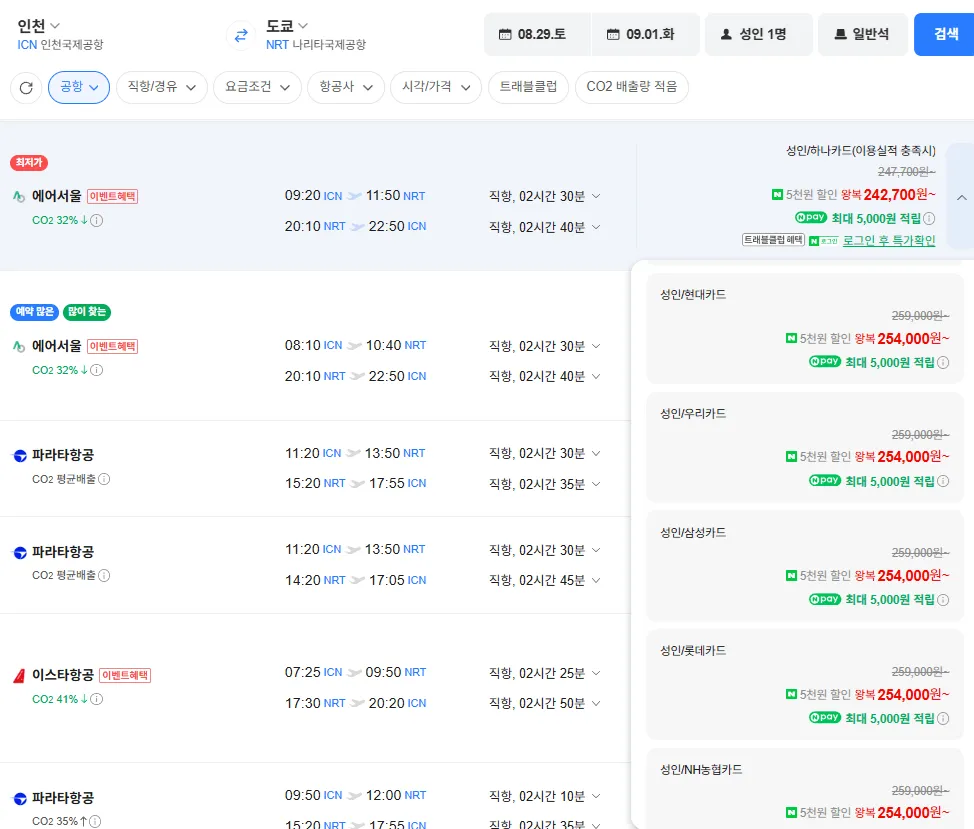Open CO2 32% info icon for first 에어서울 flight

(x=96, y=220)
